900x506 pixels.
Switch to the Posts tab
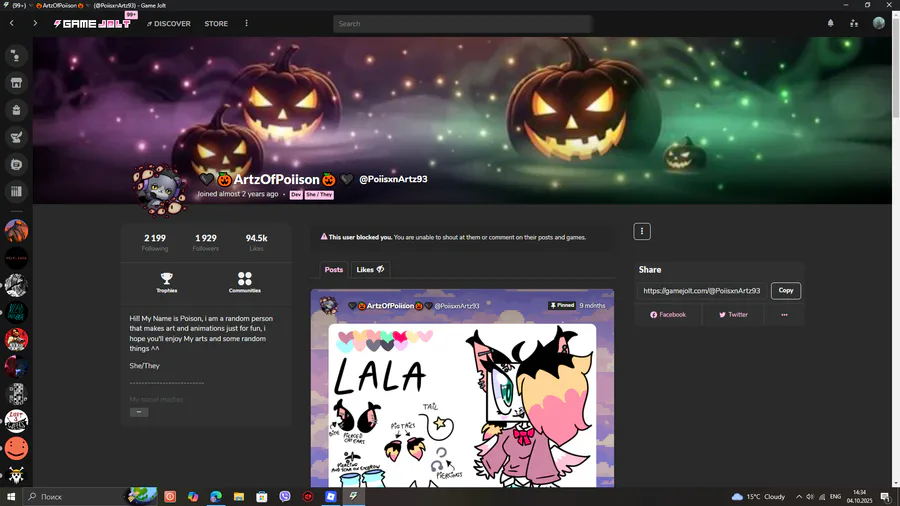333,270
